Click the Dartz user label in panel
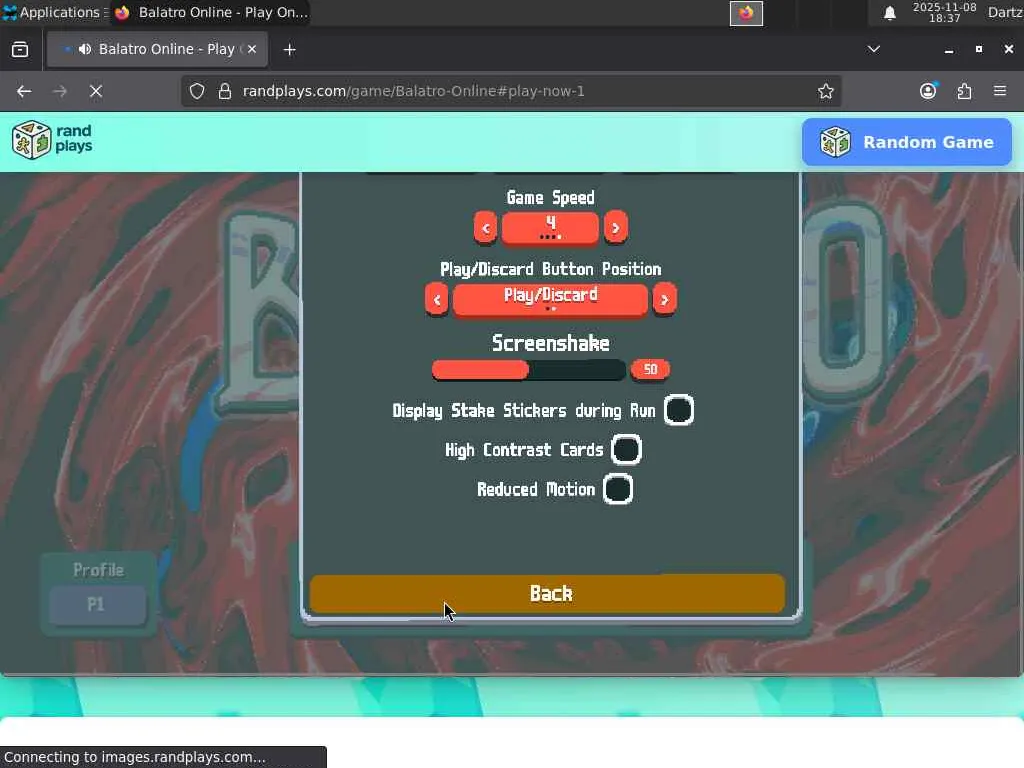Viewport: 1024px width, 768px height. [x=1004, y=12]
